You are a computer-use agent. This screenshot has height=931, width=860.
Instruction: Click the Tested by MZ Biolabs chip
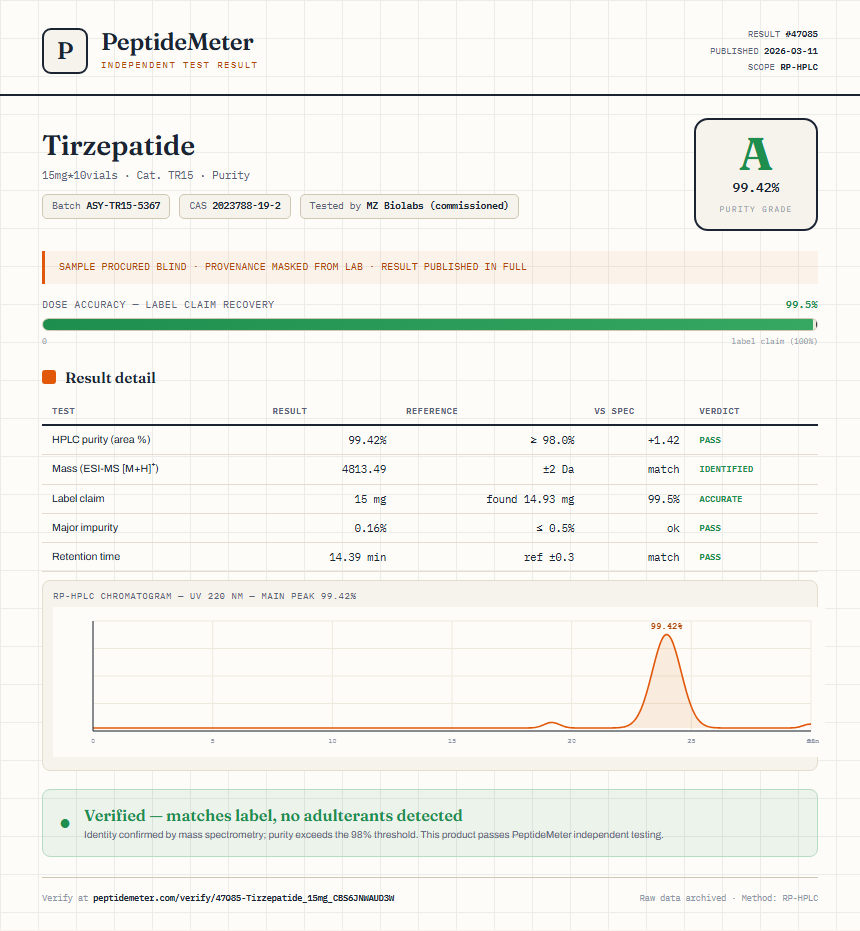click(x=409, y=206)
